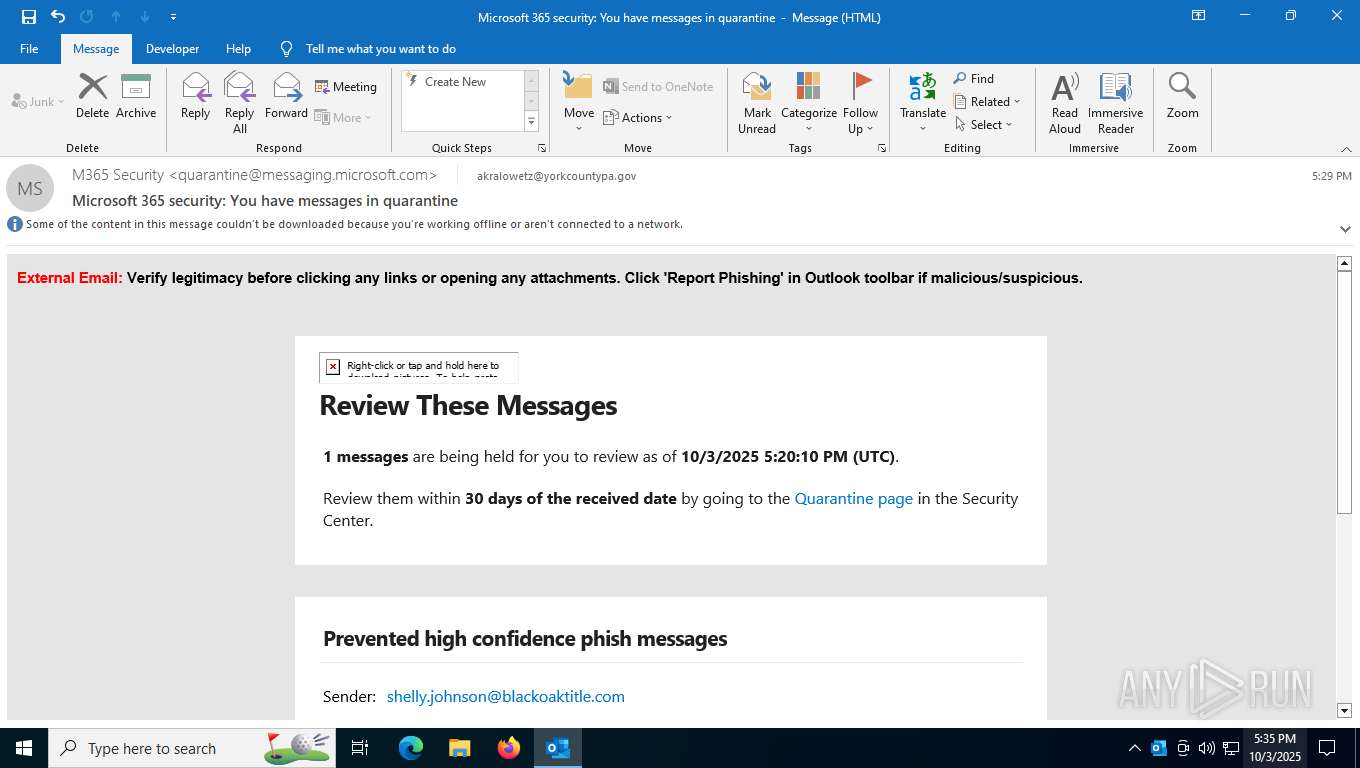Open the Move folder dropdown
Viewport: 1360px width, 768px height.
[x=579, y=103]
